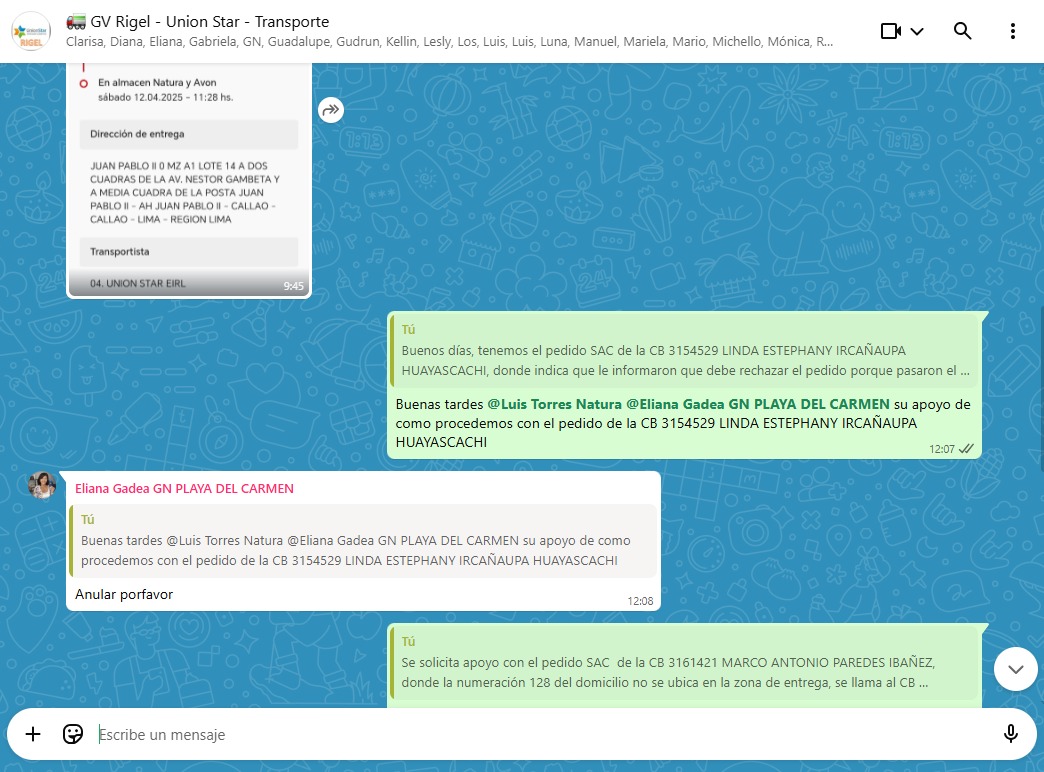This screenshot has height=772, width=1044.
Task: Open the attach plus menu
Action: [x=33, y=735]
